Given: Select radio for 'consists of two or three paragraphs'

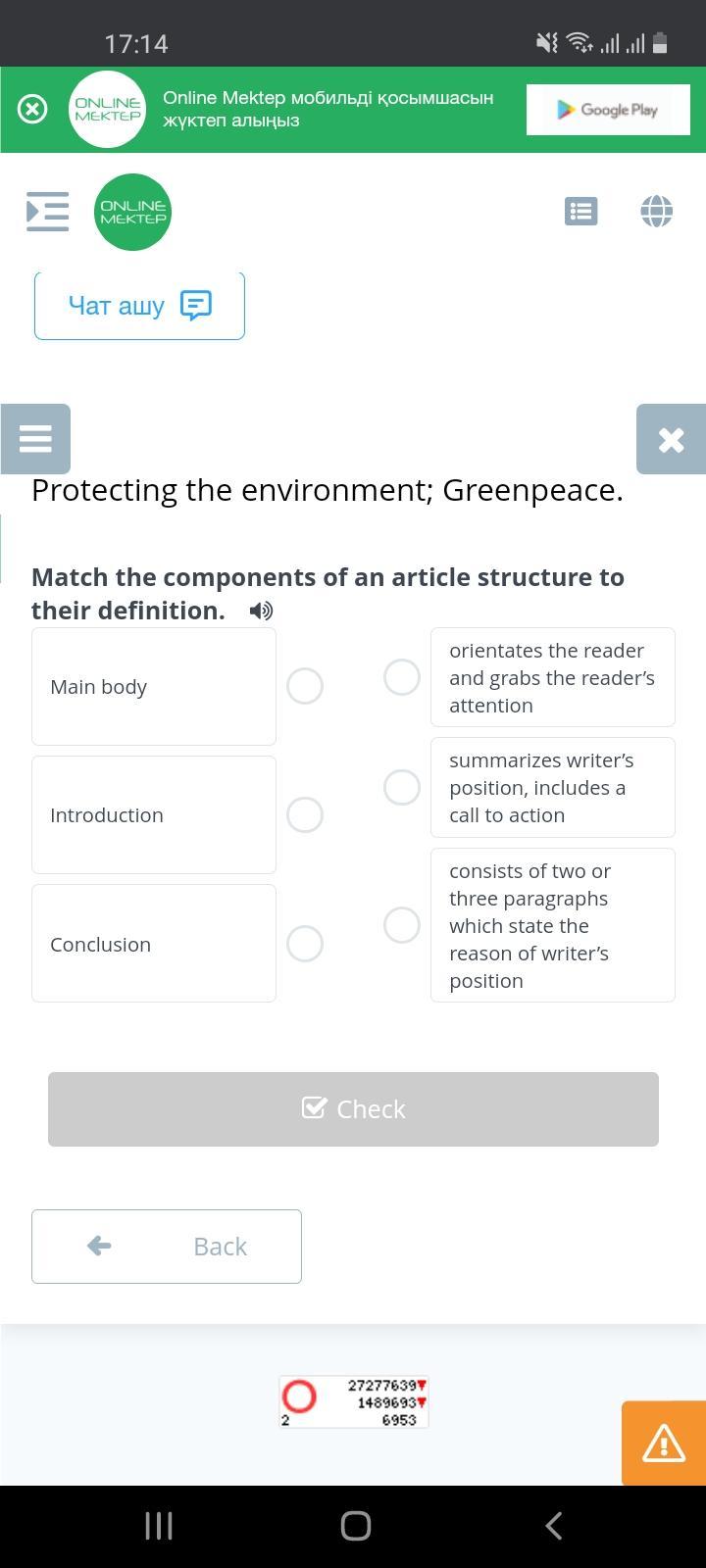Looking at the screenshot, I should (402, 925).
